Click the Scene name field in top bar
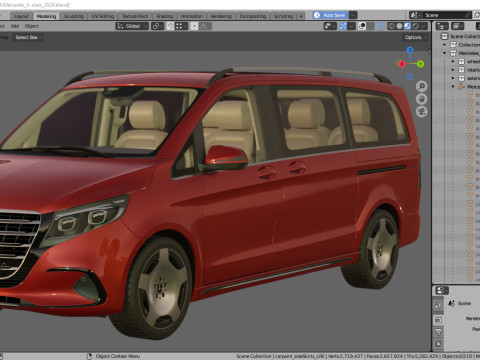The width and height of the screenshot is (480, 360). tap(443, 15)
